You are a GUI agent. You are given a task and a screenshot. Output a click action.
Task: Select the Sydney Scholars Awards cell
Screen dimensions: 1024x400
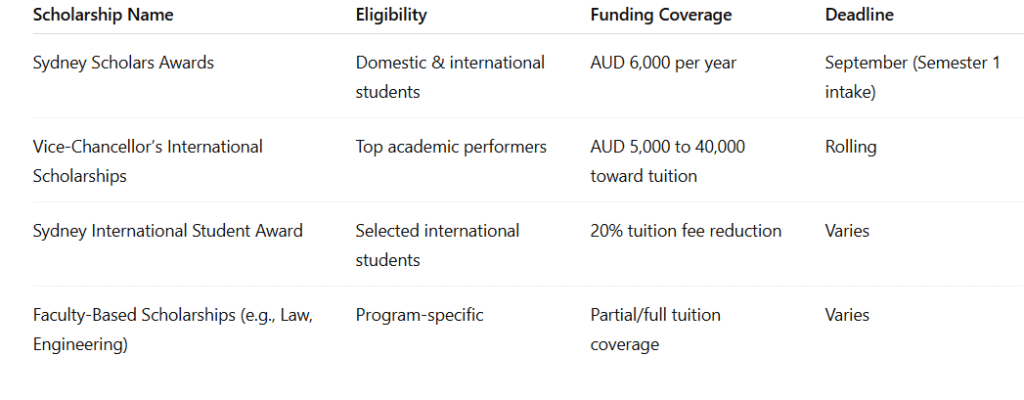(x=123, y=63)
